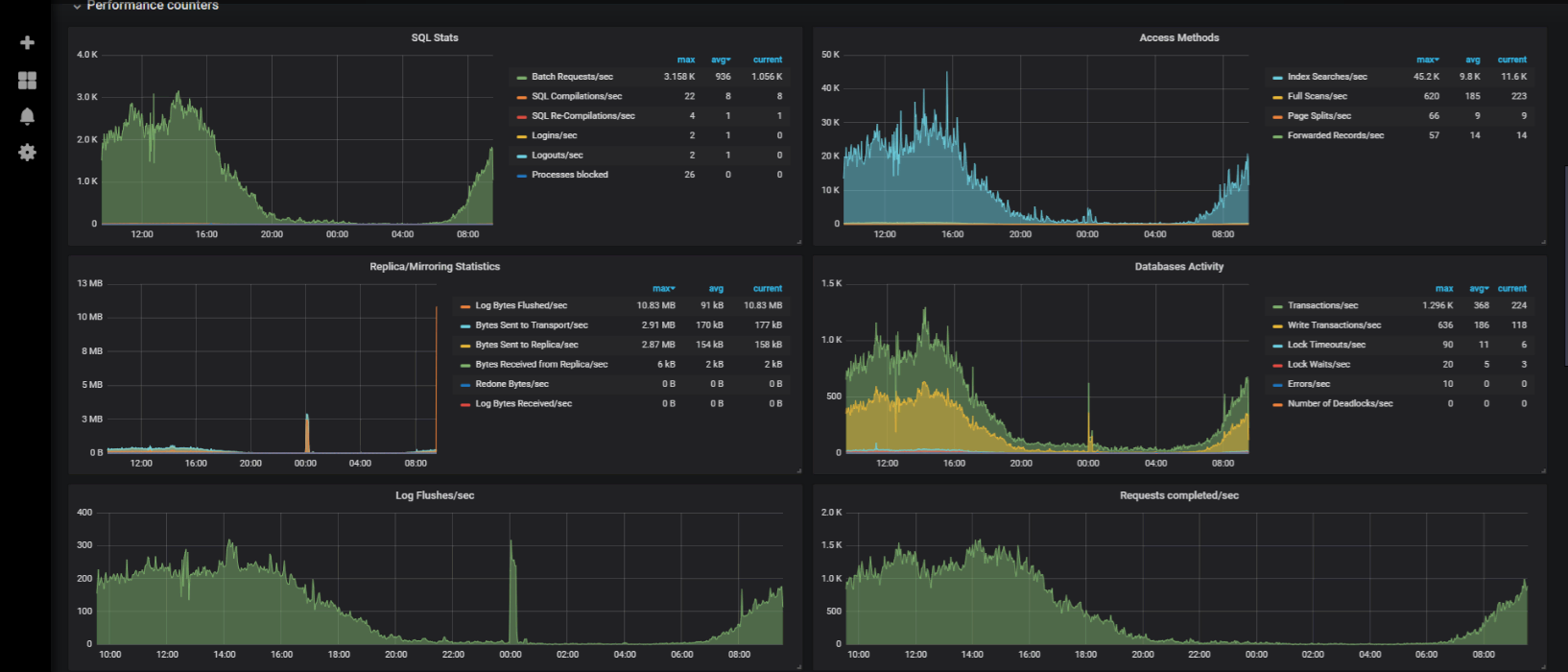Open color picker for Index Searches/sec swatch

tap(1277, 77)
